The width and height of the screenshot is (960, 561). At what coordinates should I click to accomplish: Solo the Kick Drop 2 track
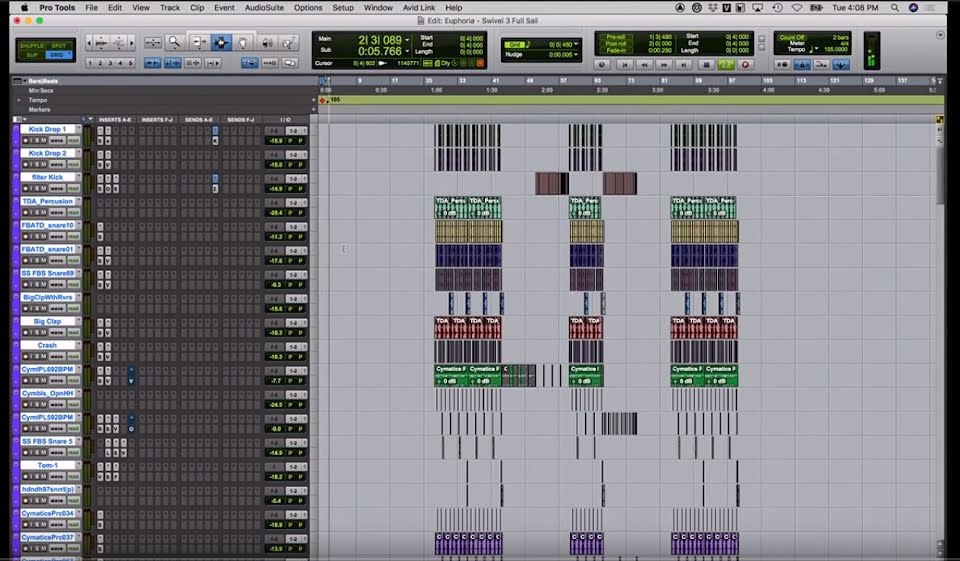tap(36, 165)
